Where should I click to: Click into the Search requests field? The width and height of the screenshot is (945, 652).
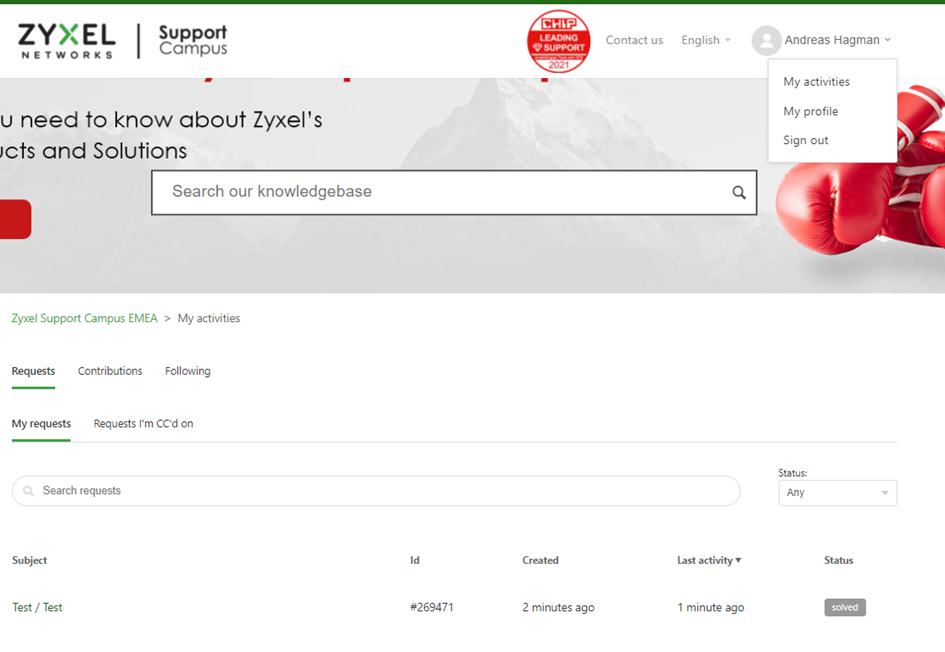(376, 491)
